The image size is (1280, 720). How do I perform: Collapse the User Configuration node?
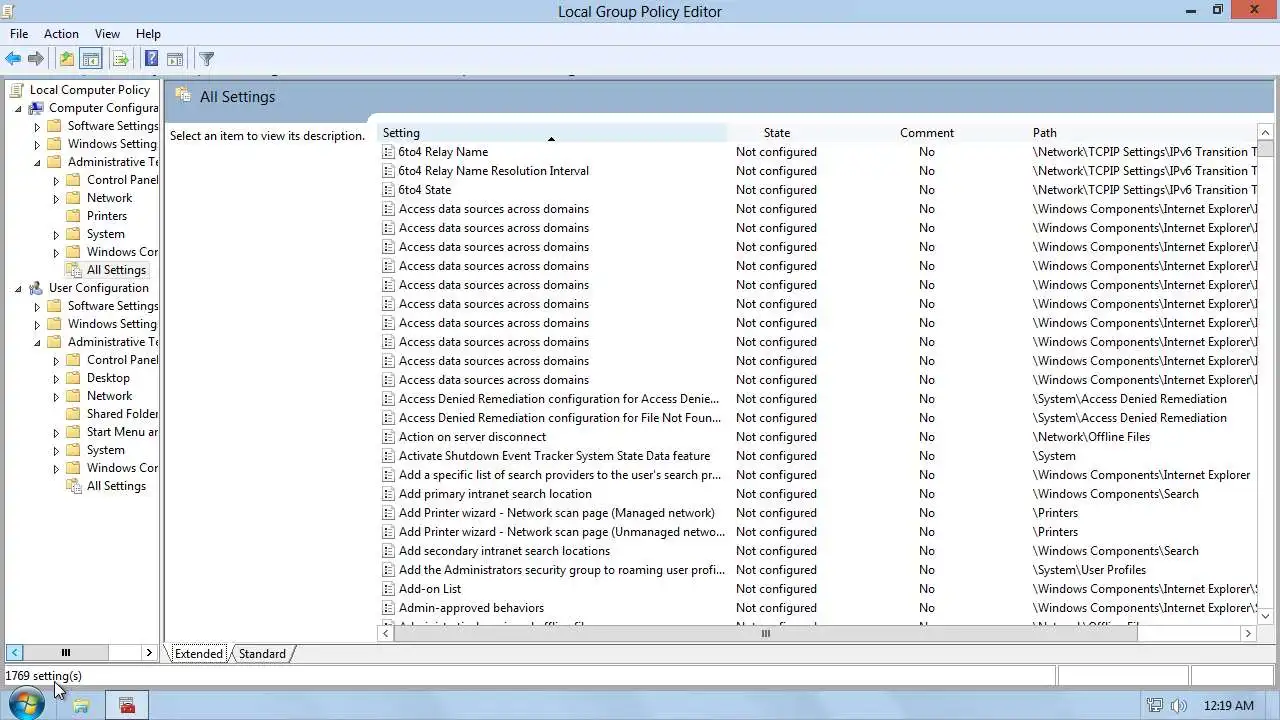click(18, 288)
